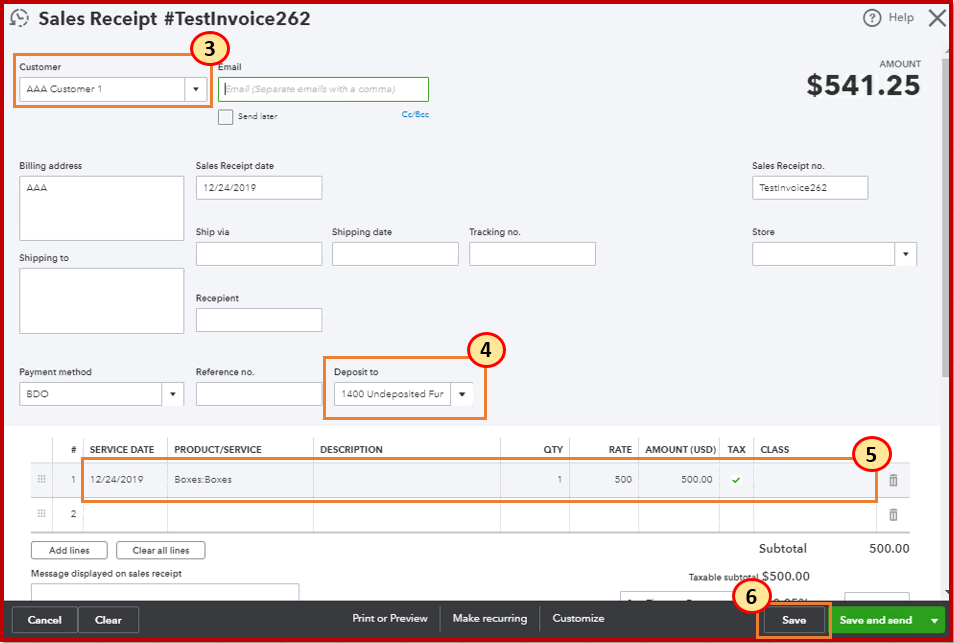Delete line 1 with trash icon
Screen dimensions: 954x643
click(x=893, y=480)
